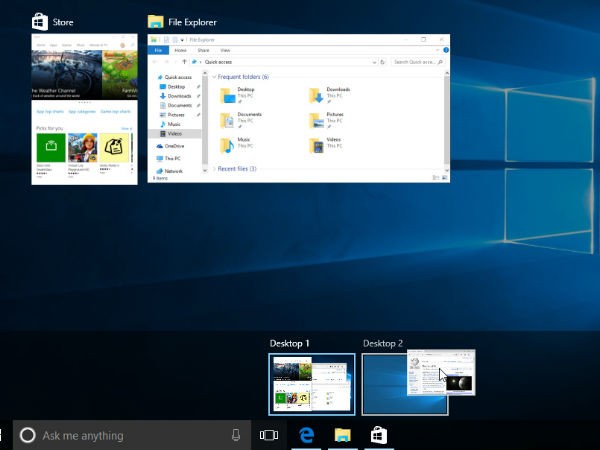Screen dimensions: 600x450
Task: Click the Cortana circle icon
Action: tap(28, 435)
